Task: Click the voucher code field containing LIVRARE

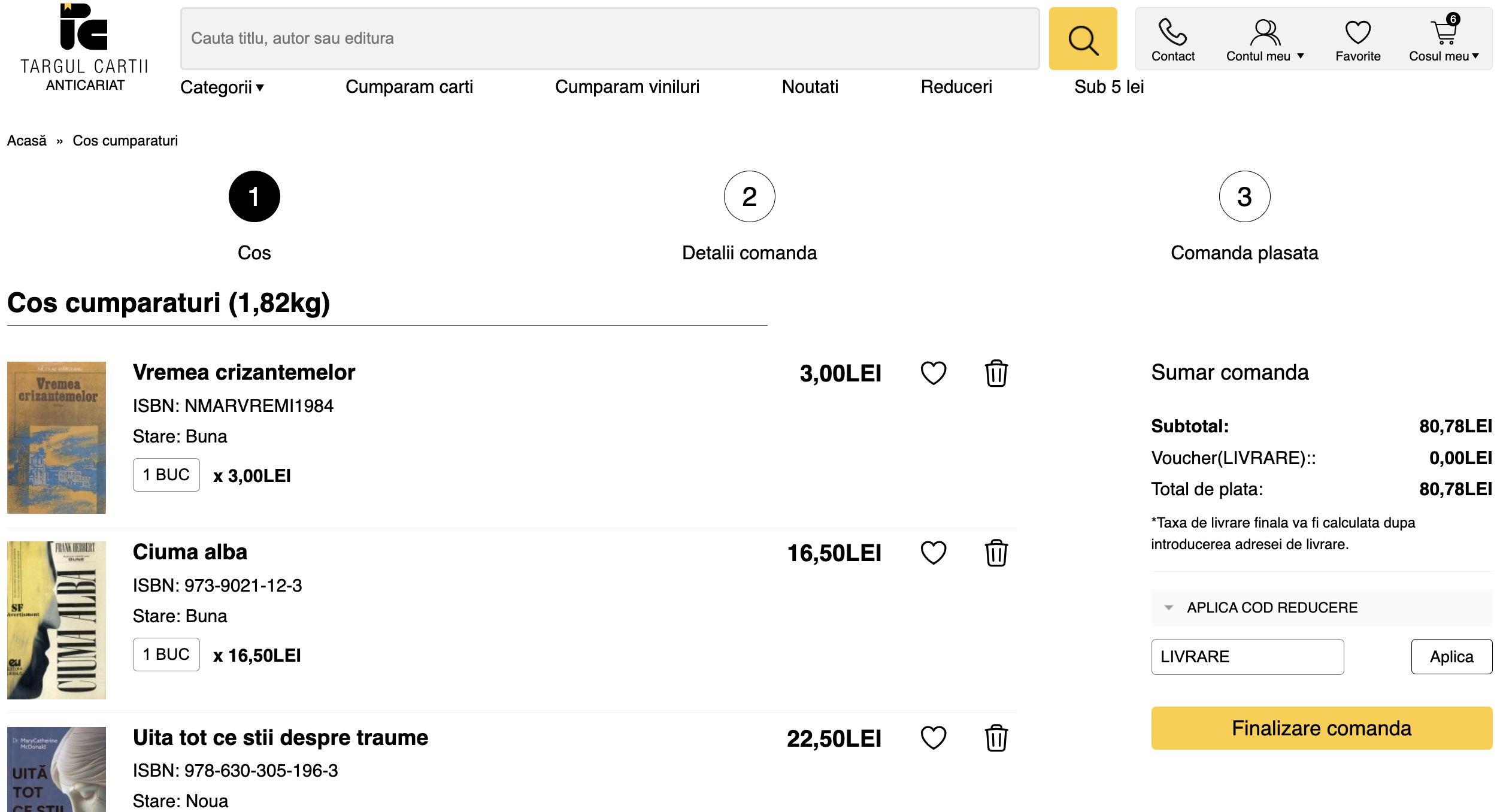Action: pyautogui.click(x=1246, y=657)
